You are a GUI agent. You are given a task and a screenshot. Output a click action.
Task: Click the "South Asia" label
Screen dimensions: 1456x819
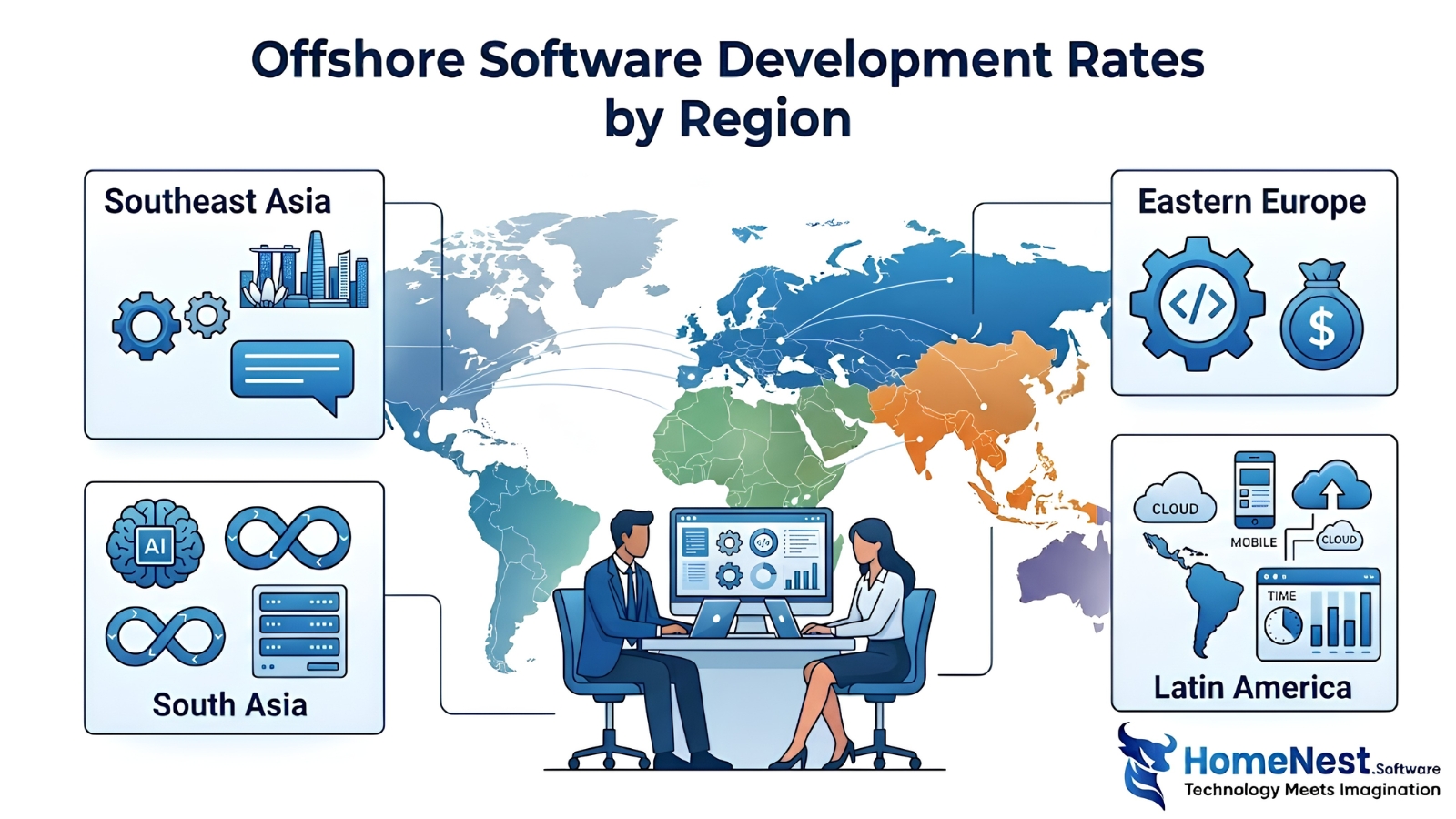point(229,704)
